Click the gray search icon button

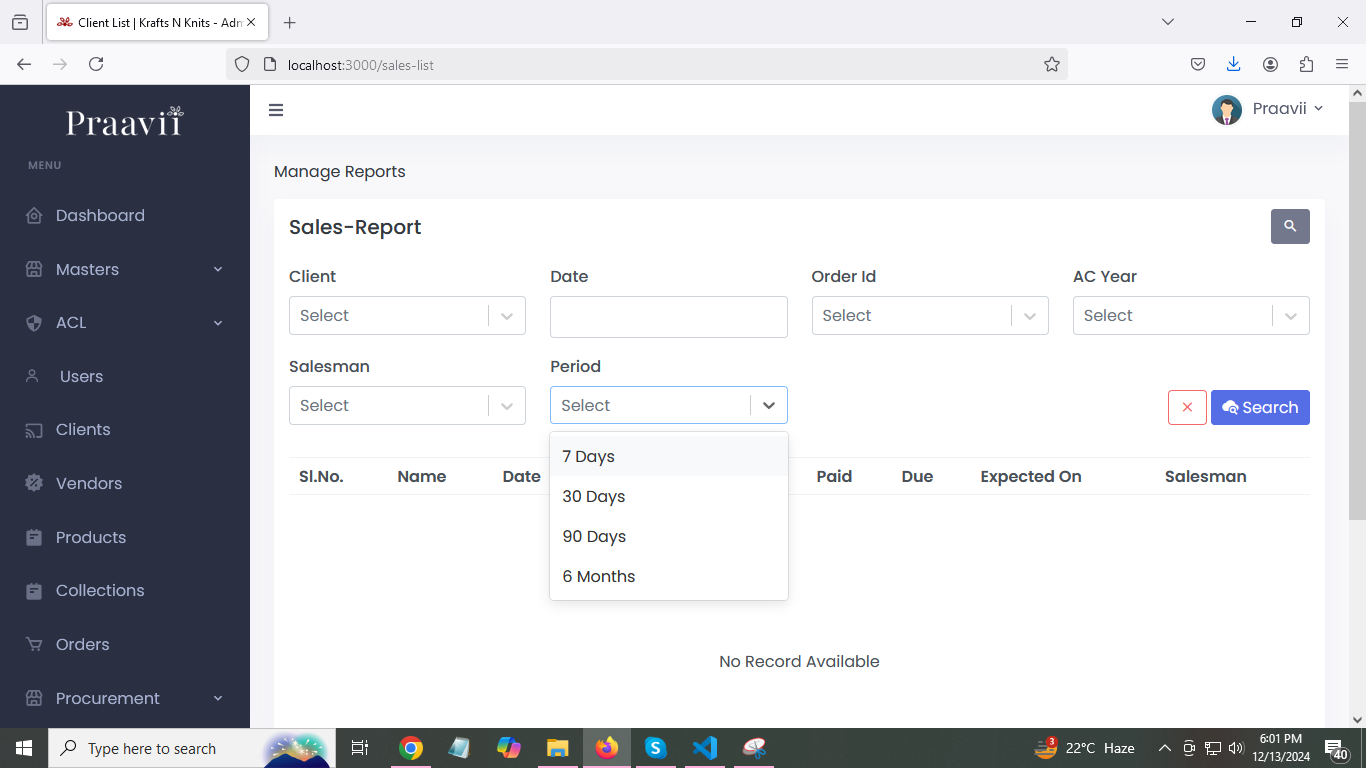[1289, 226]
